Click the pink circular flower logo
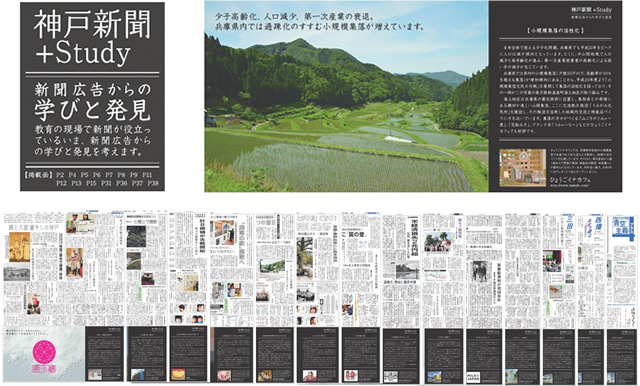Viewport: 640px width, 386px height. click(44, 351)
